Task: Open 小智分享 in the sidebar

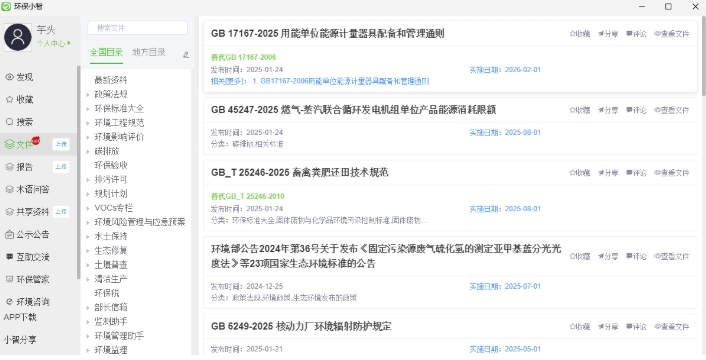Action: tap(20, 340)
